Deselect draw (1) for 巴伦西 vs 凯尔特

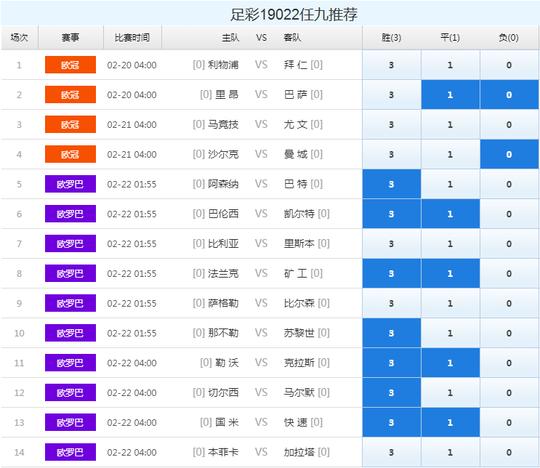point(450,214)
